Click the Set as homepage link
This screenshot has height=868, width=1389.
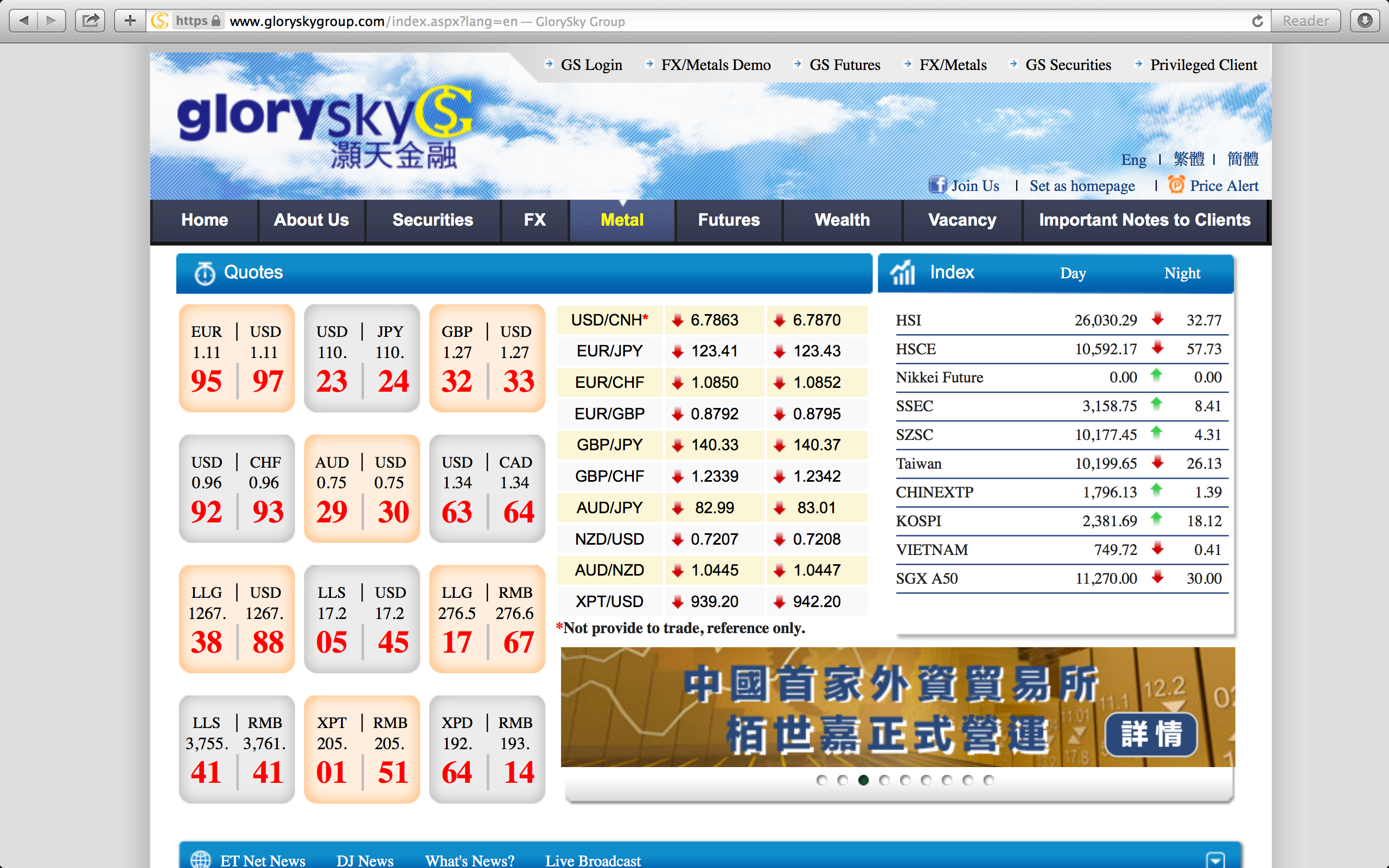click(x=1082, y=186)
